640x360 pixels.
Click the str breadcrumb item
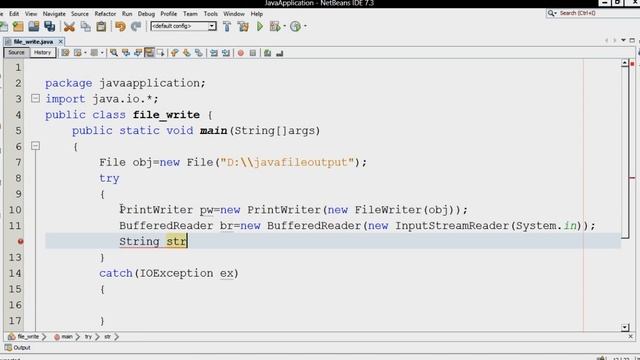[x=107, y=337]
